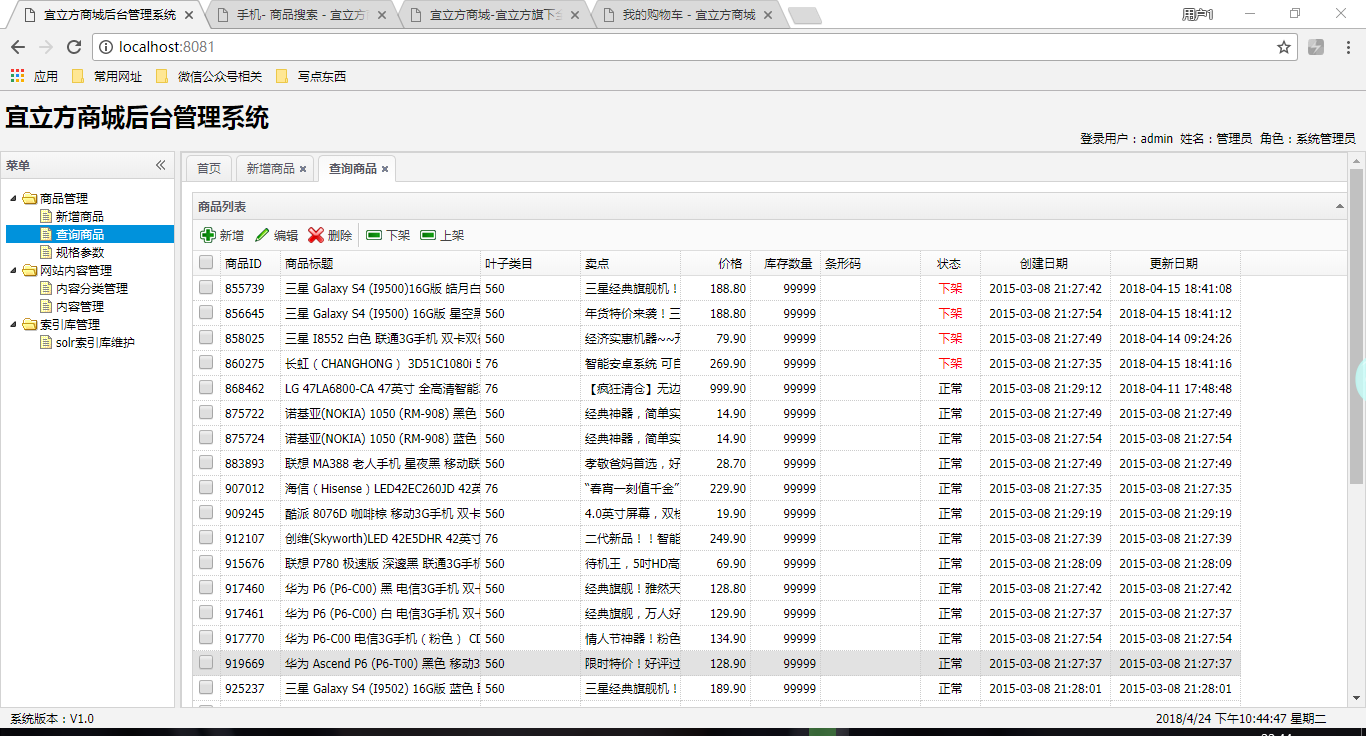Collapse the 索引库管理 tree node
Screen dimensions: 1366x736
13,324
